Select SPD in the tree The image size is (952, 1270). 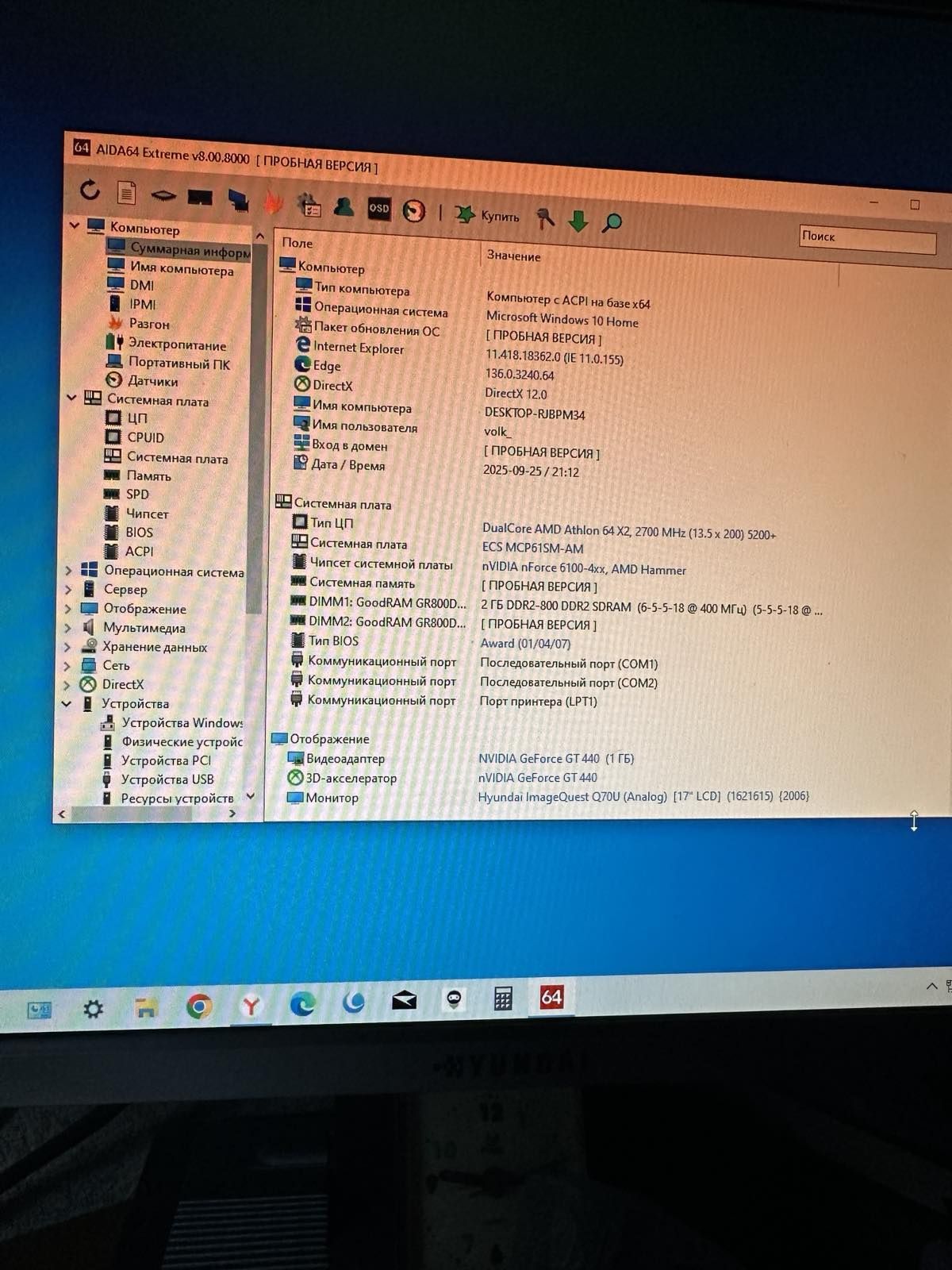(137, 495)
